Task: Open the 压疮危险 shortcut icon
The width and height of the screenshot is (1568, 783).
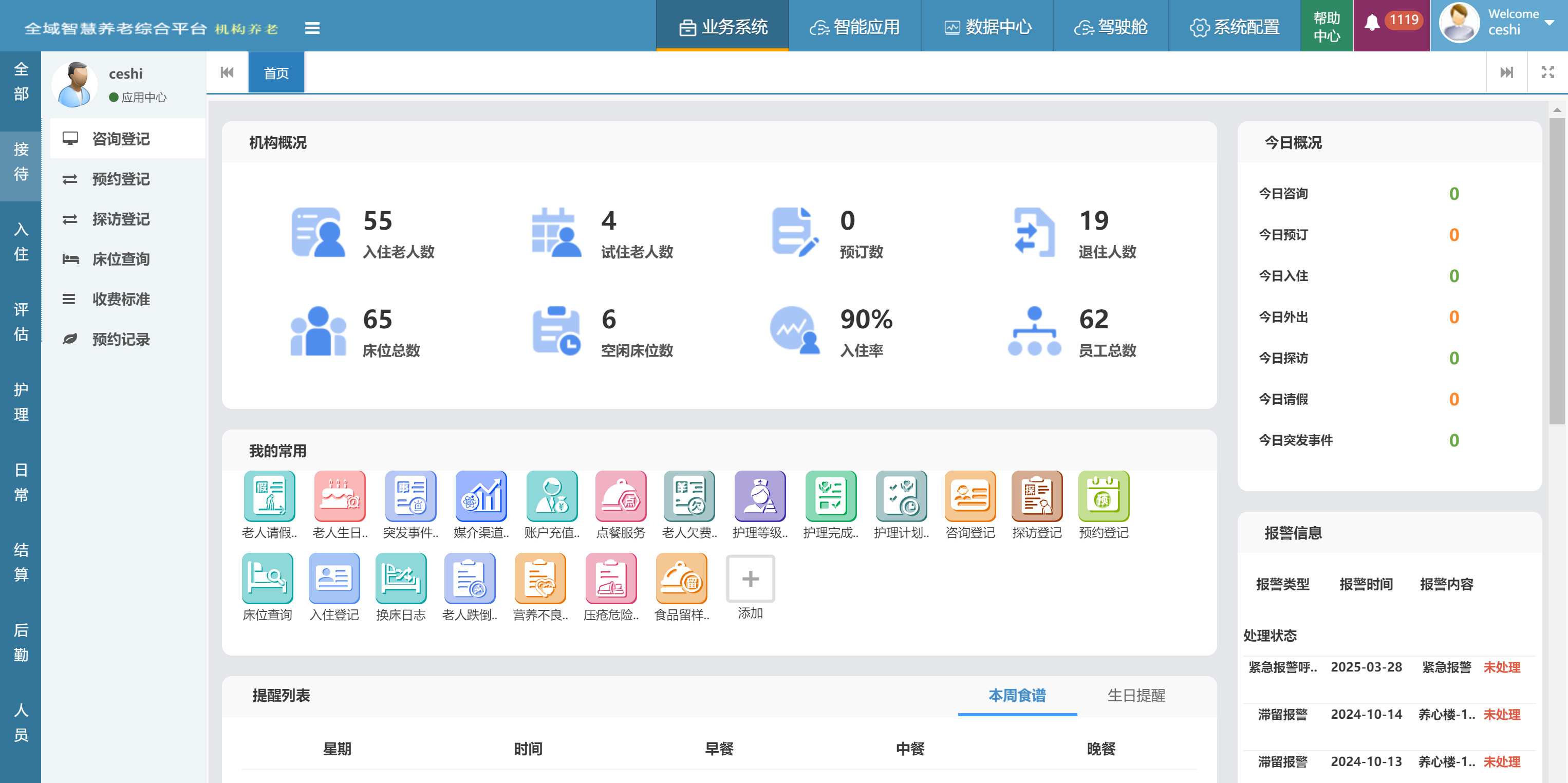Action: coord(610,578)
